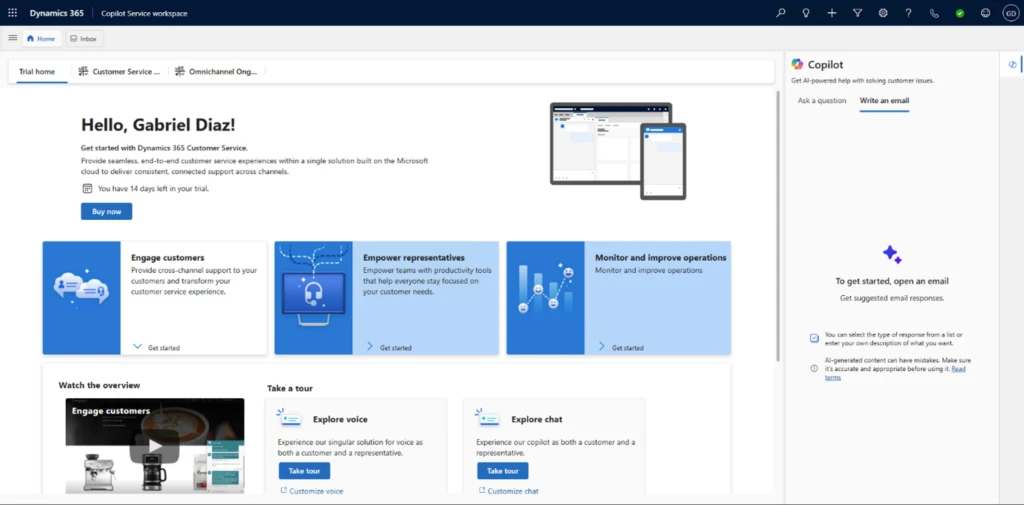Open the advanced find funnel icon
Screen dimensions: 1024x505
857,13
